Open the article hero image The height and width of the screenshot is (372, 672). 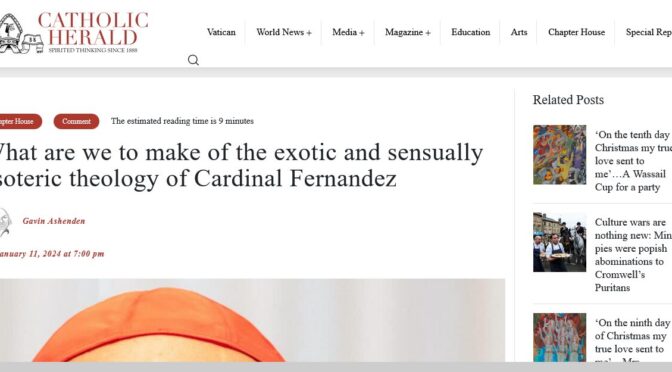click(x=252, y=321)
